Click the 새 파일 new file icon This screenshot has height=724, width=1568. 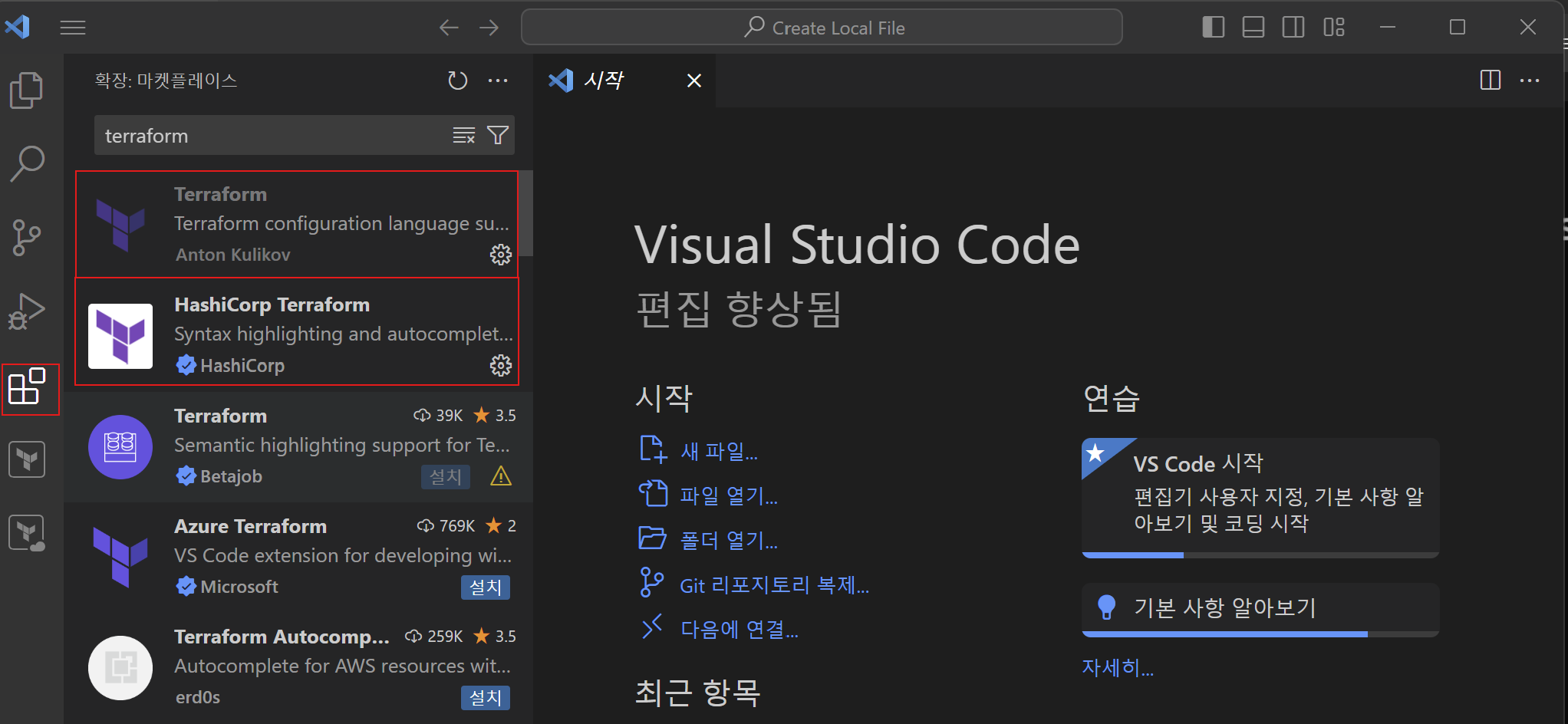tap(653, 449)
